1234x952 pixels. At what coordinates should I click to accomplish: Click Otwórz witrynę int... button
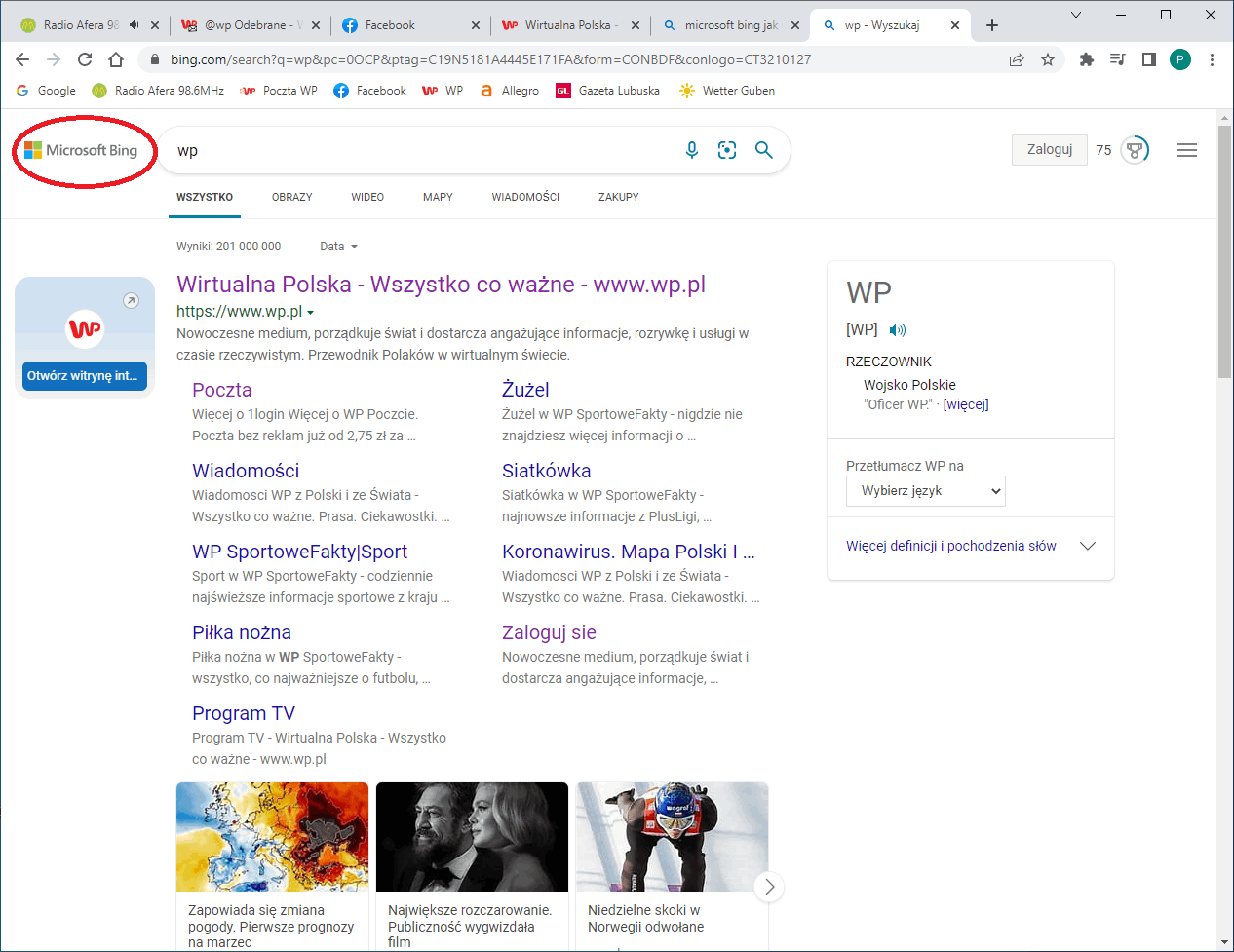(x=85, y=375)
